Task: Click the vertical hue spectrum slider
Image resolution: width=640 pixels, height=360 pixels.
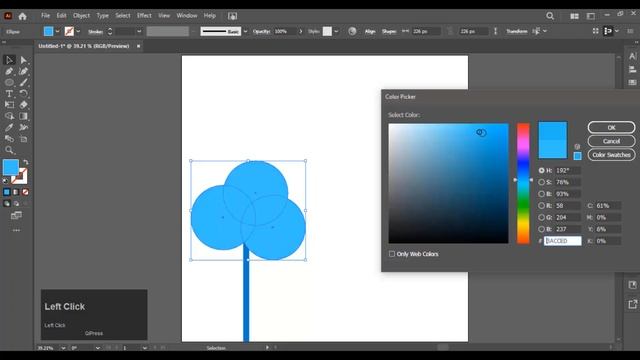Action: (523, 184)
